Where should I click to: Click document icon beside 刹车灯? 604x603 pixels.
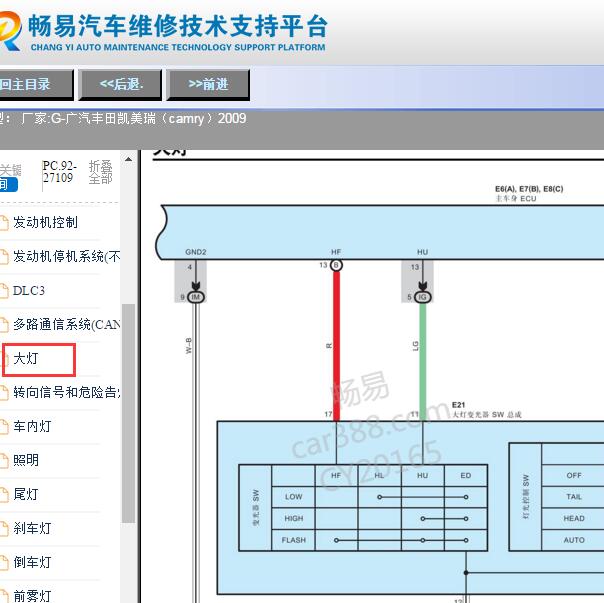point(4,529)
